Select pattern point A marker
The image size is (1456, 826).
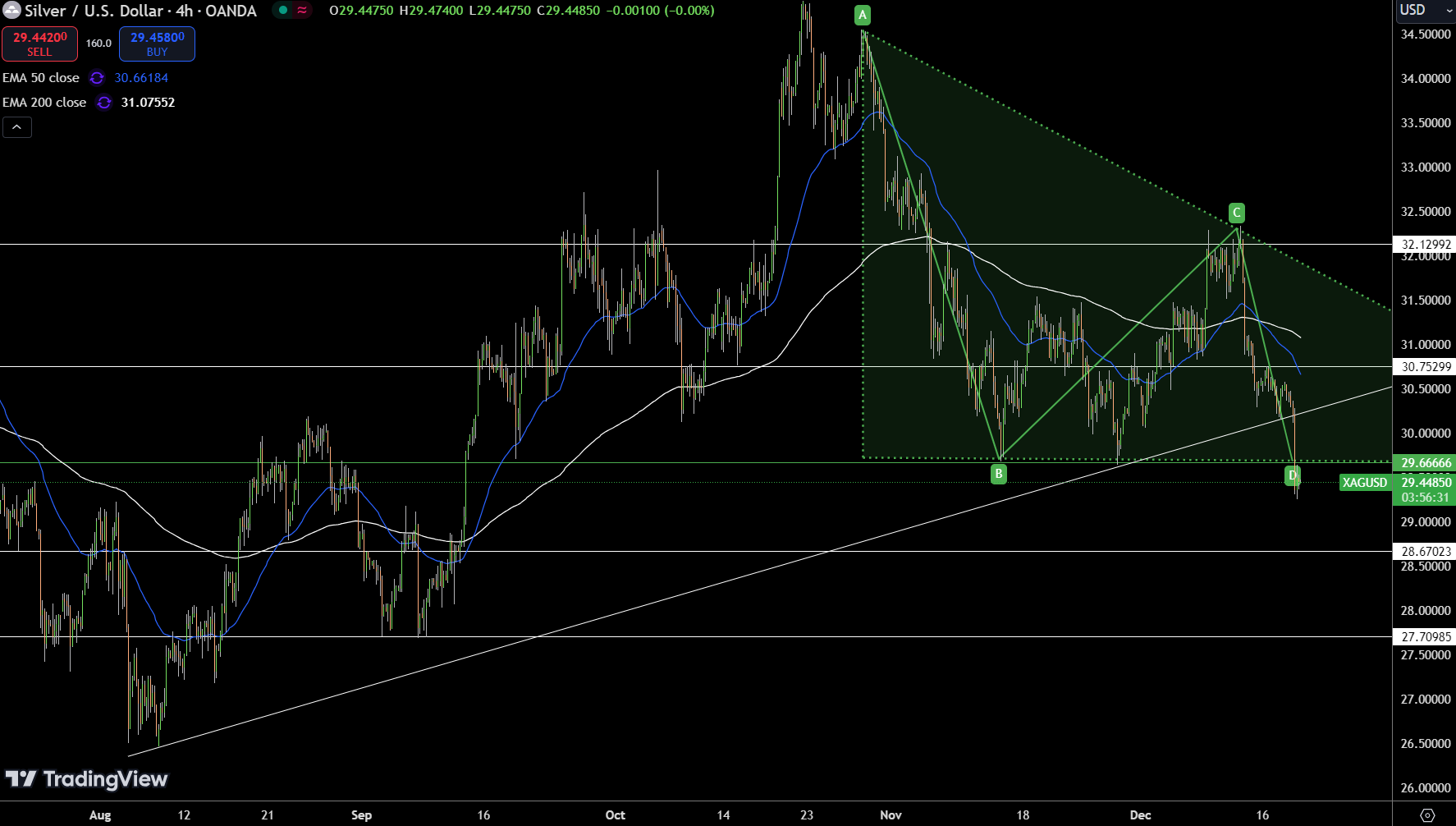pyautogui.click(x=862, y=15)
